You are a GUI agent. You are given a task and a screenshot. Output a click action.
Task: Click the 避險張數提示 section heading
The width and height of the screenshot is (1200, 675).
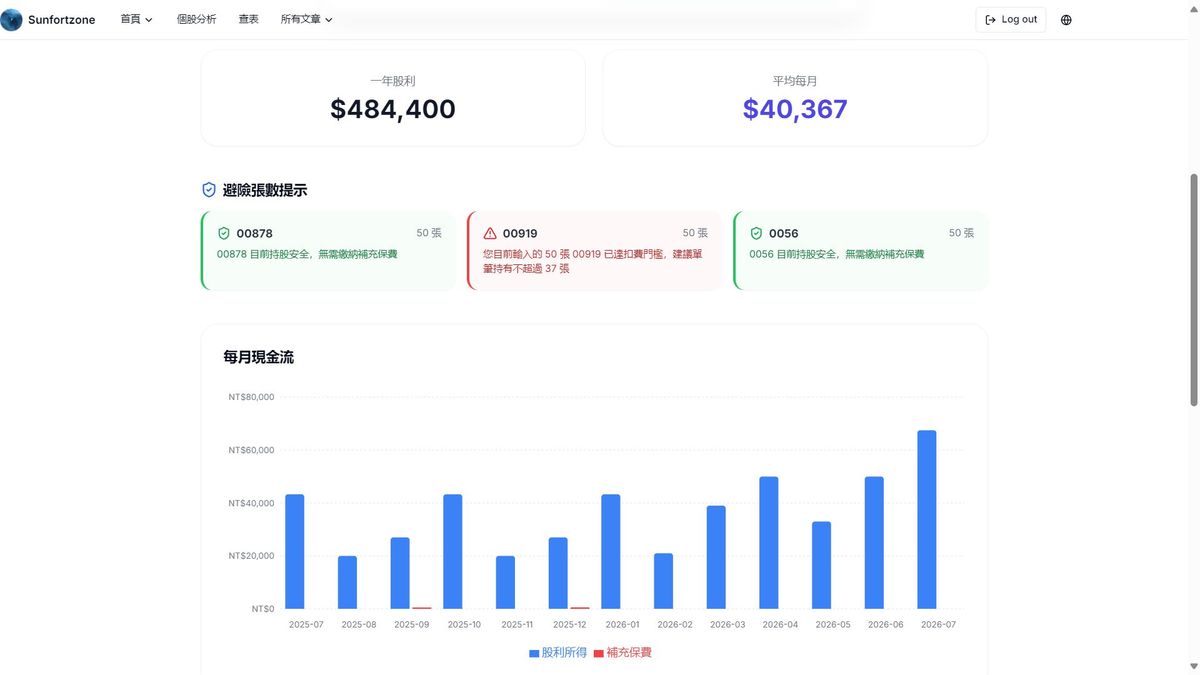tap(265, 190)
